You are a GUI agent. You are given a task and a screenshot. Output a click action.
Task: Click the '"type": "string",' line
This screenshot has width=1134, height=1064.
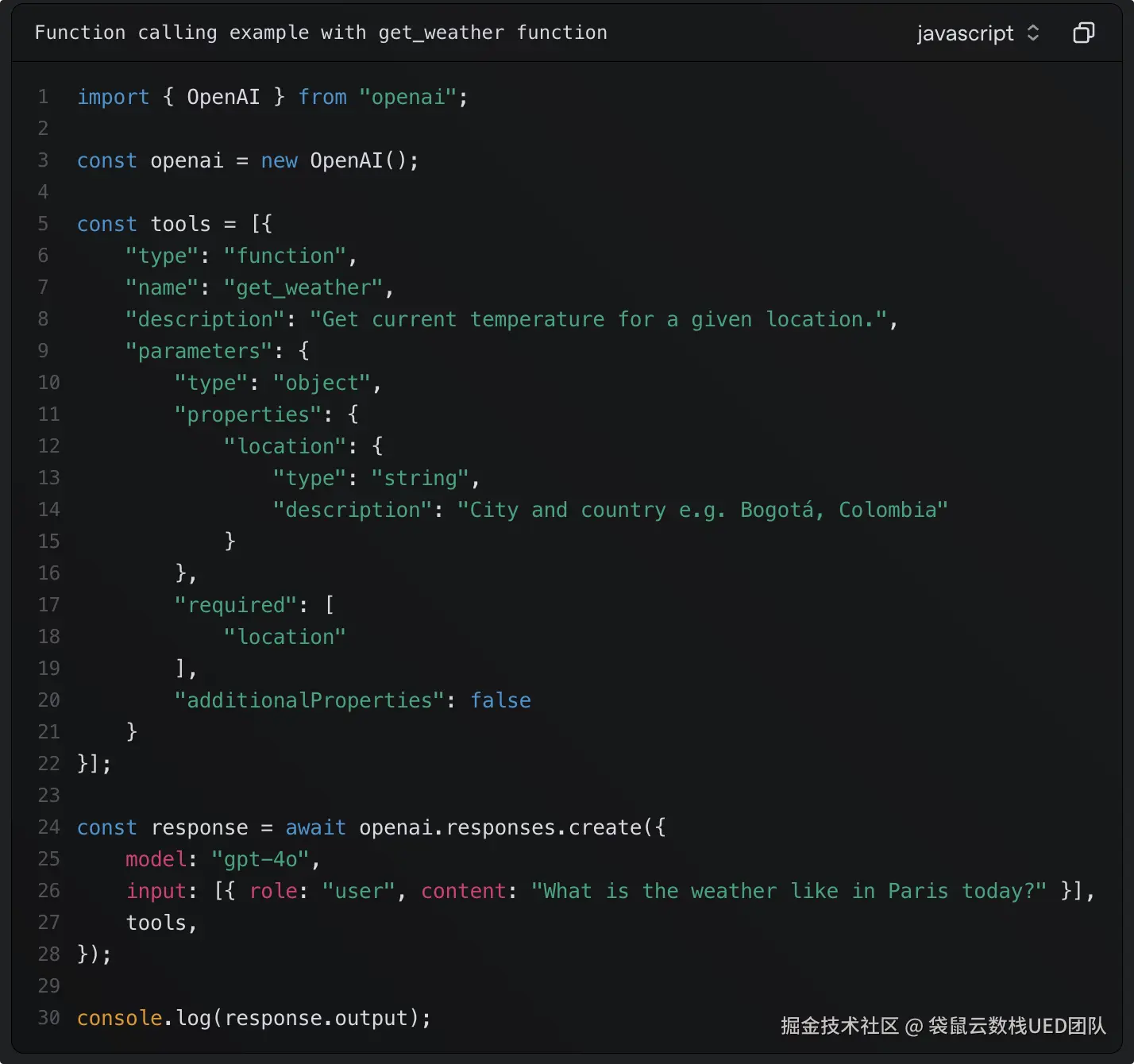(376, 478)
